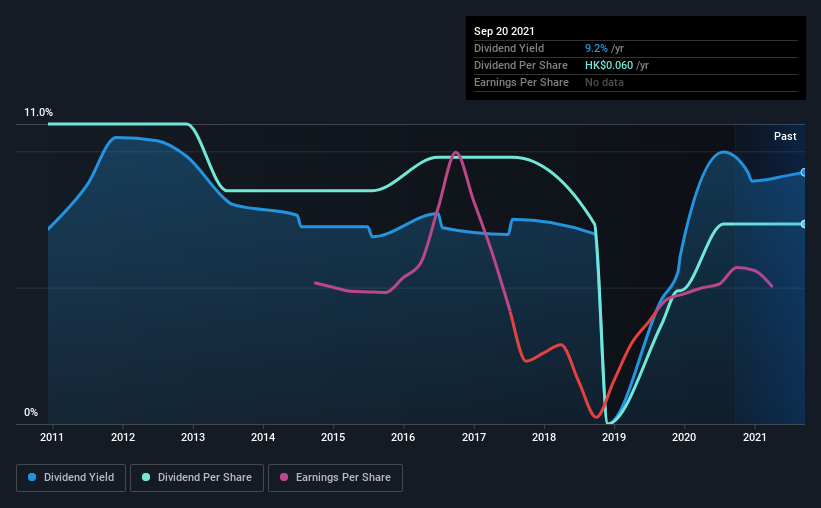Click the 2019 x-axis label

(614, 437)
